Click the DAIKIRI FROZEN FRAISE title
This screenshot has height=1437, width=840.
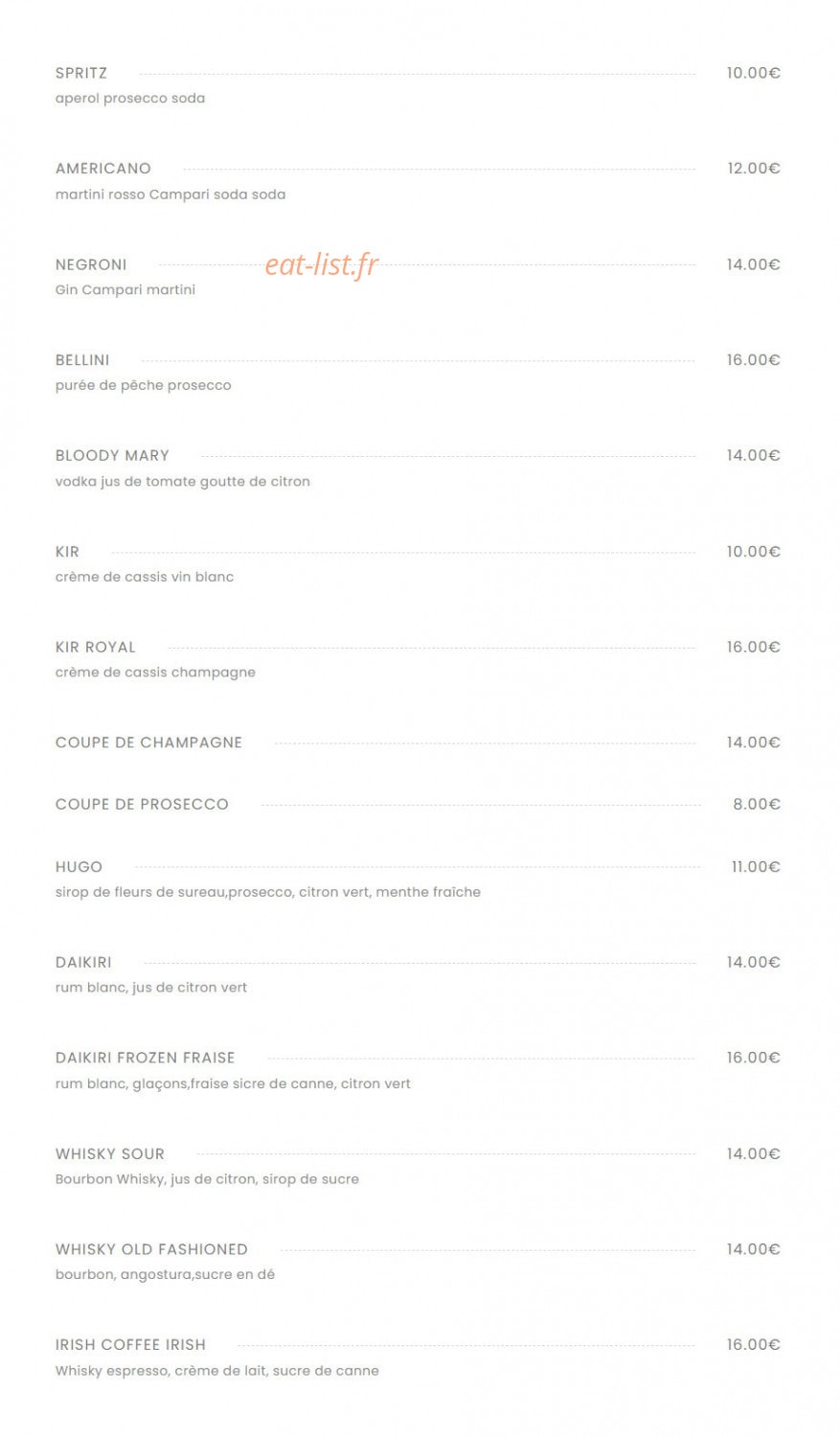tap(146, 1058)
